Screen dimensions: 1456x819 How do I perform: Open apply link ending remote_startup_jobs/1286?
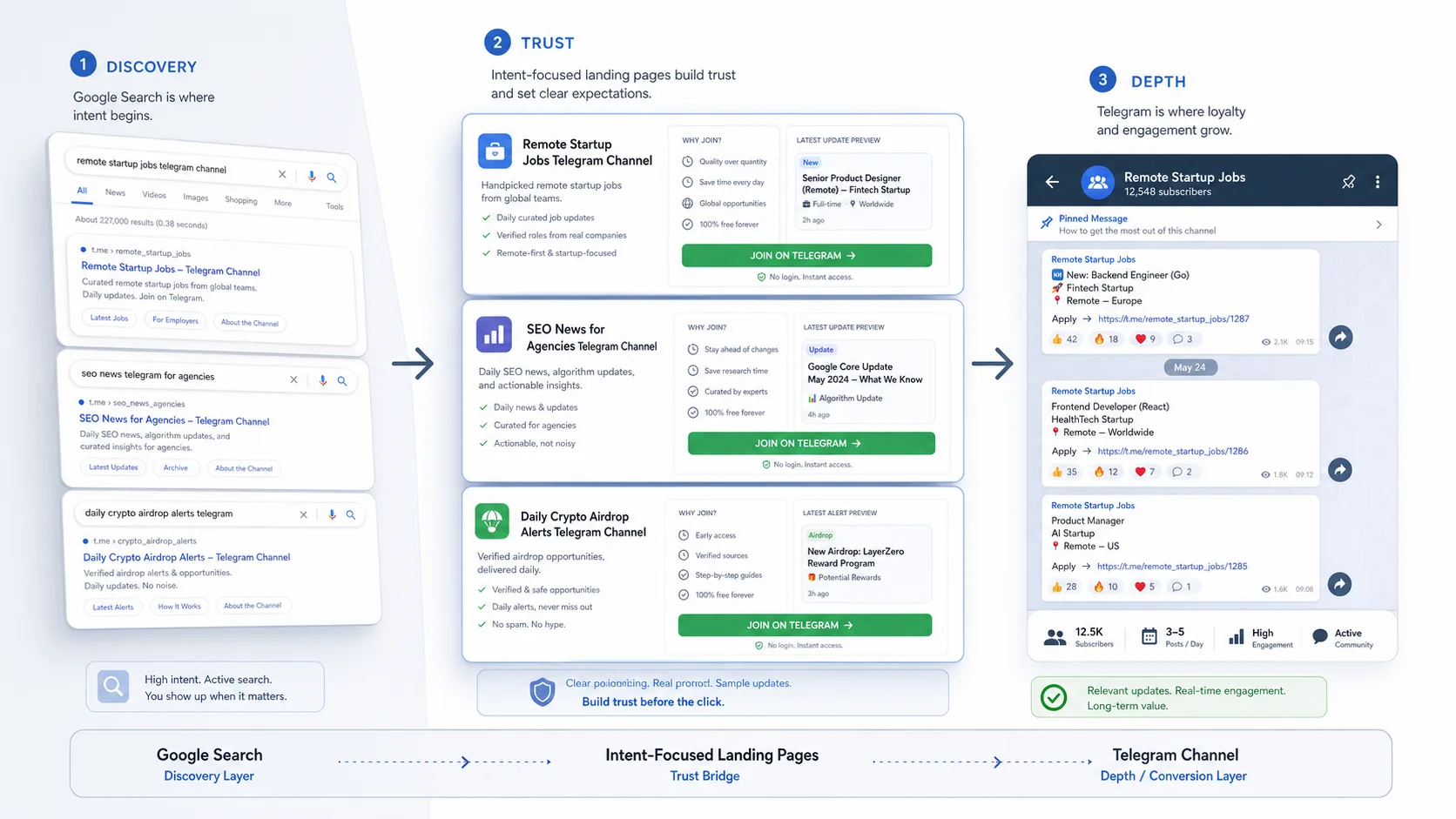point(1172,452)
